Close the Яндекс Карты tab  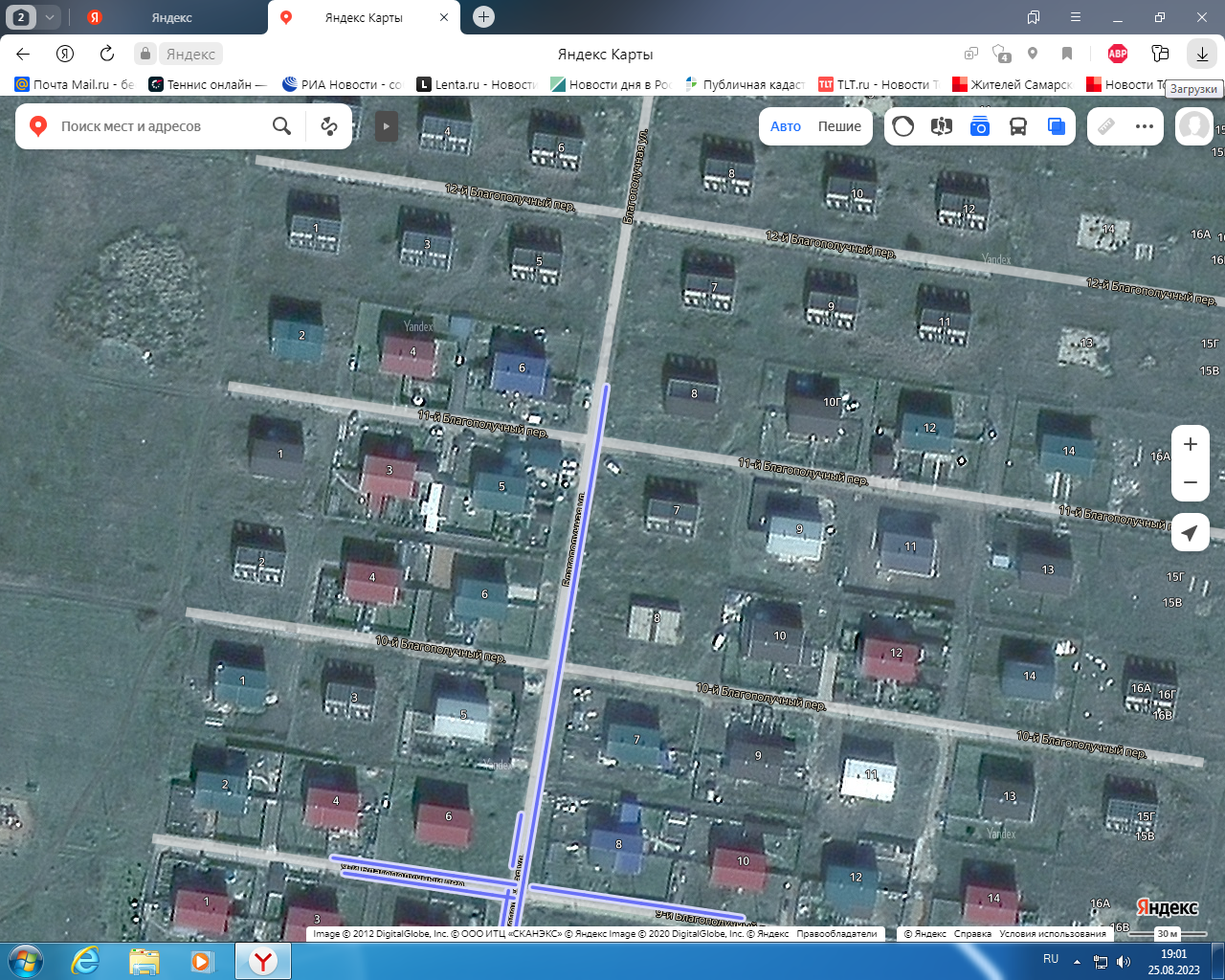[x=444, y=17]
